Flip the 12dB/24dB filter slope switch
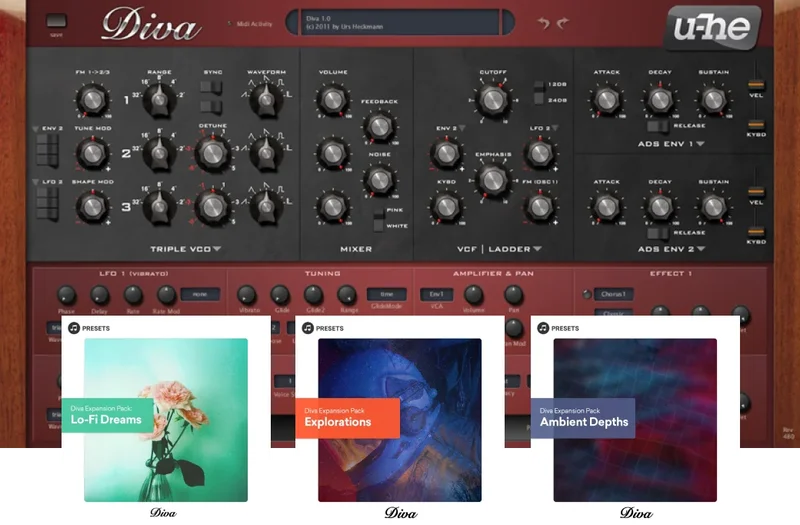 click(539, 92)
